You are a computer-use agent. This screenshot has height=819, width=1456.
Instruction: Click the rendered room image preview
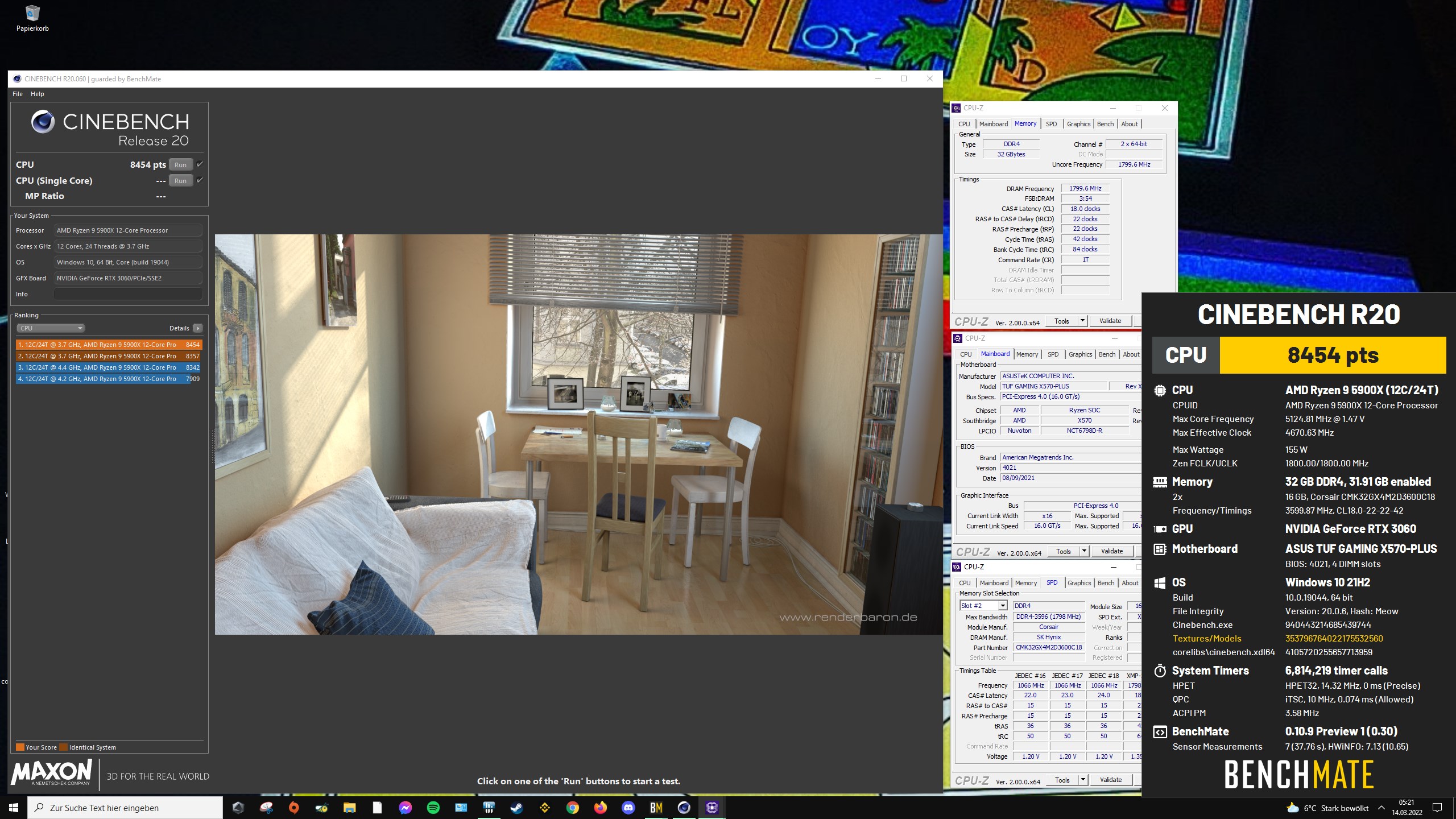pyautogui.click(x=578, y=434)
